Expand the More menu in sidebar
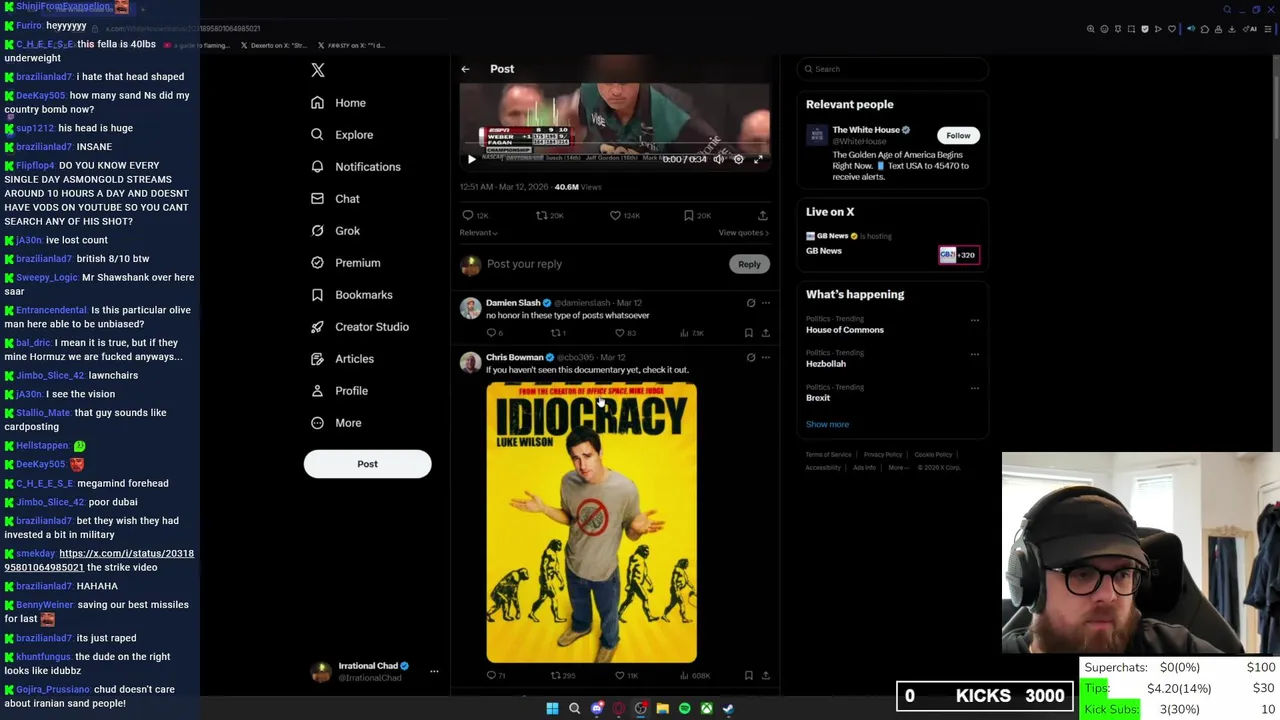This screenshot has width=1280, height=720. 336,423
